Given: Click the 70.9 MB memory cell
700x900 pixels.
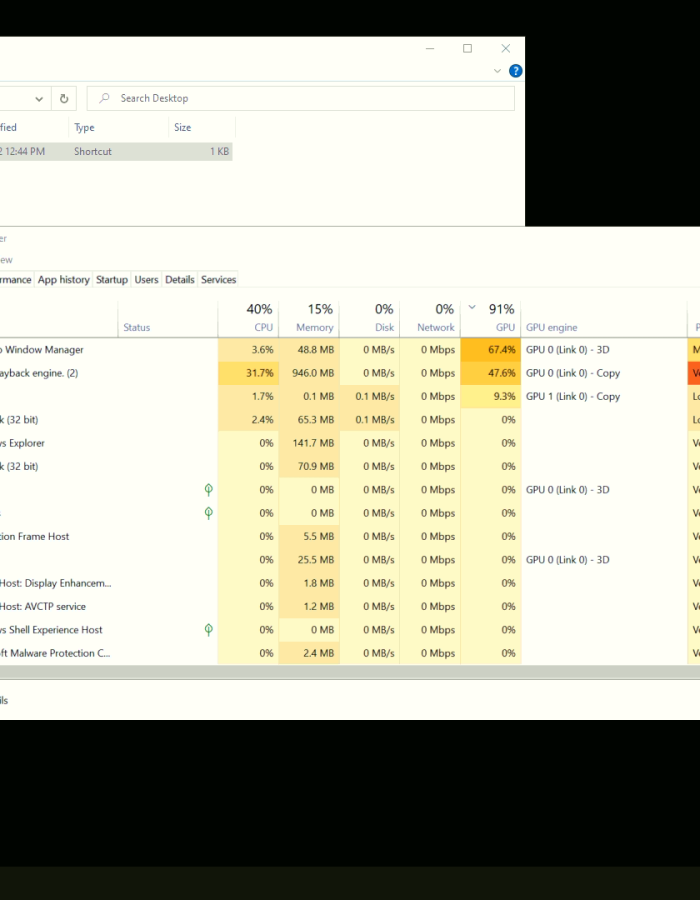Looking at the screenshot, I should 309,467.
